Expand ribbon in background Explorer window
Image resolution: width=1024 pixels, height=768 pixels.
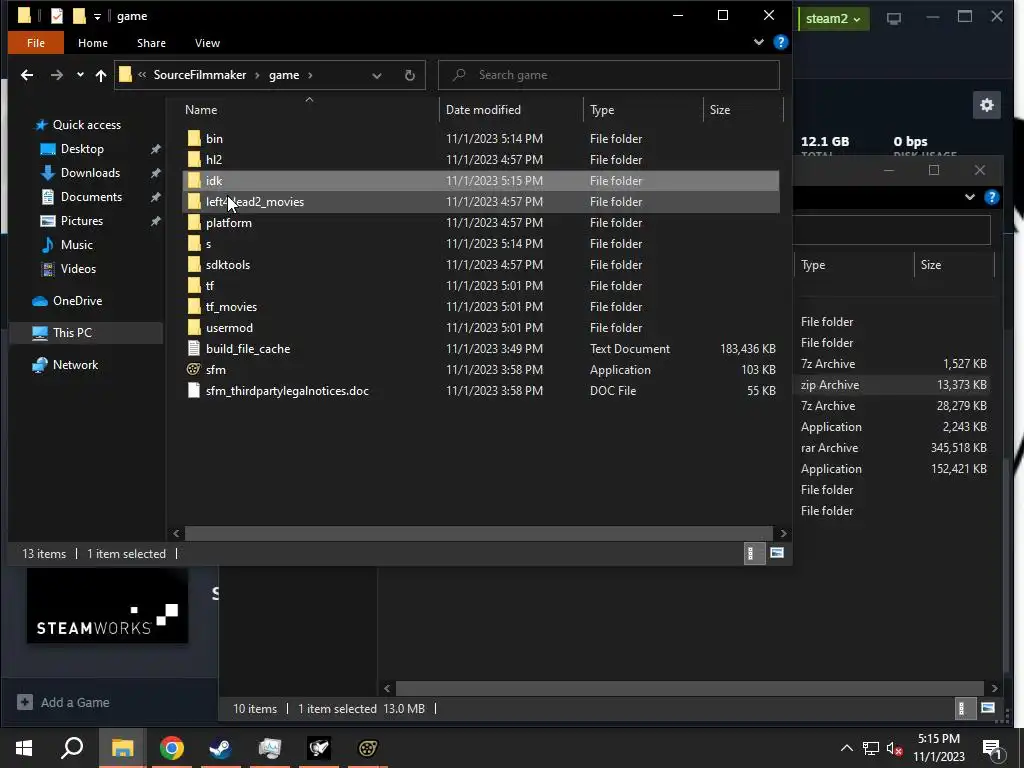970,197
